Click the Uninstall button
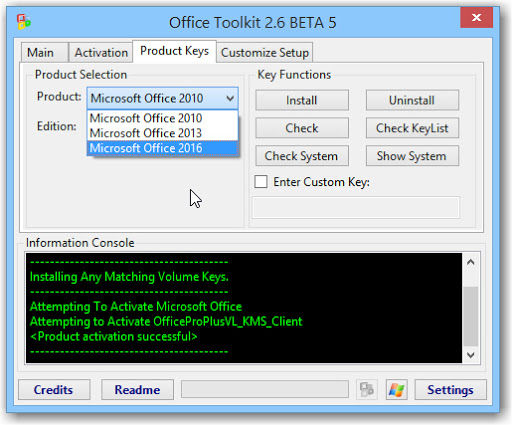Image resolution: width=512 pixels, height=425 pixels. point(412,100)
